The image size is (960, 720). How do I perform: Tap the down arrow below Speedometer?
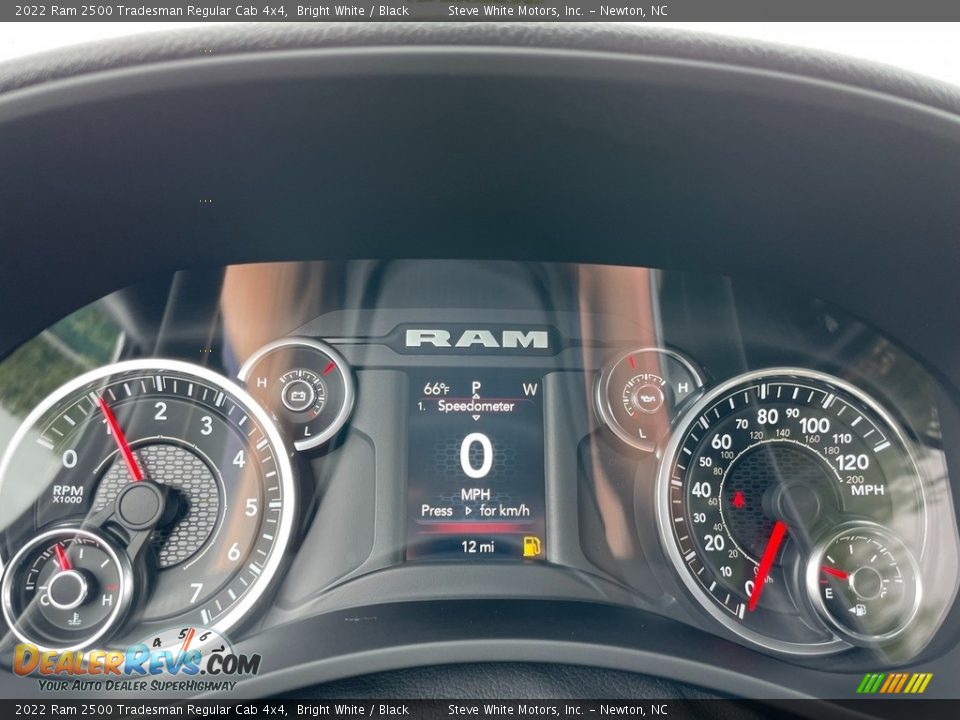tap(476, 418)
